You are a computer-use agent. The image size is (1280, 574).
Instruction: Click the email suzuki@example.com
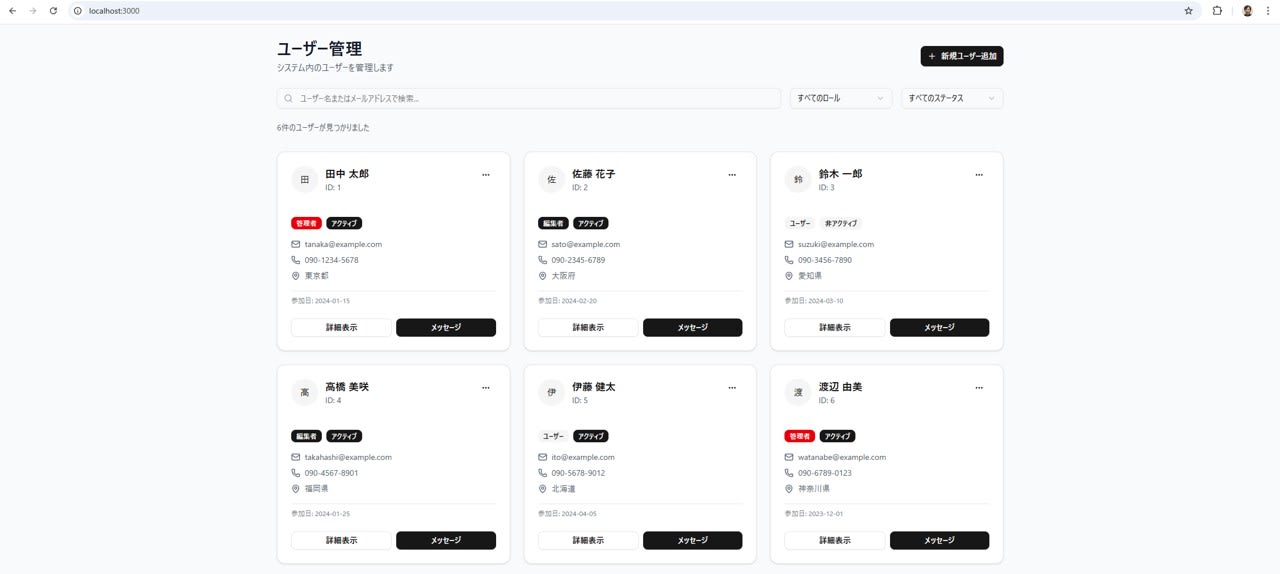(836, 244)
